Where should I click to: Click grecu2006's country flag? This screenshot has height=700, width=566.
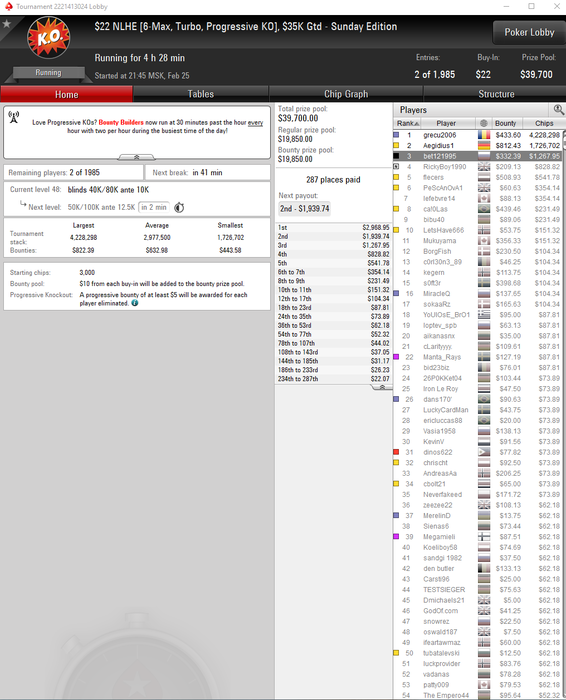point(484,135)
